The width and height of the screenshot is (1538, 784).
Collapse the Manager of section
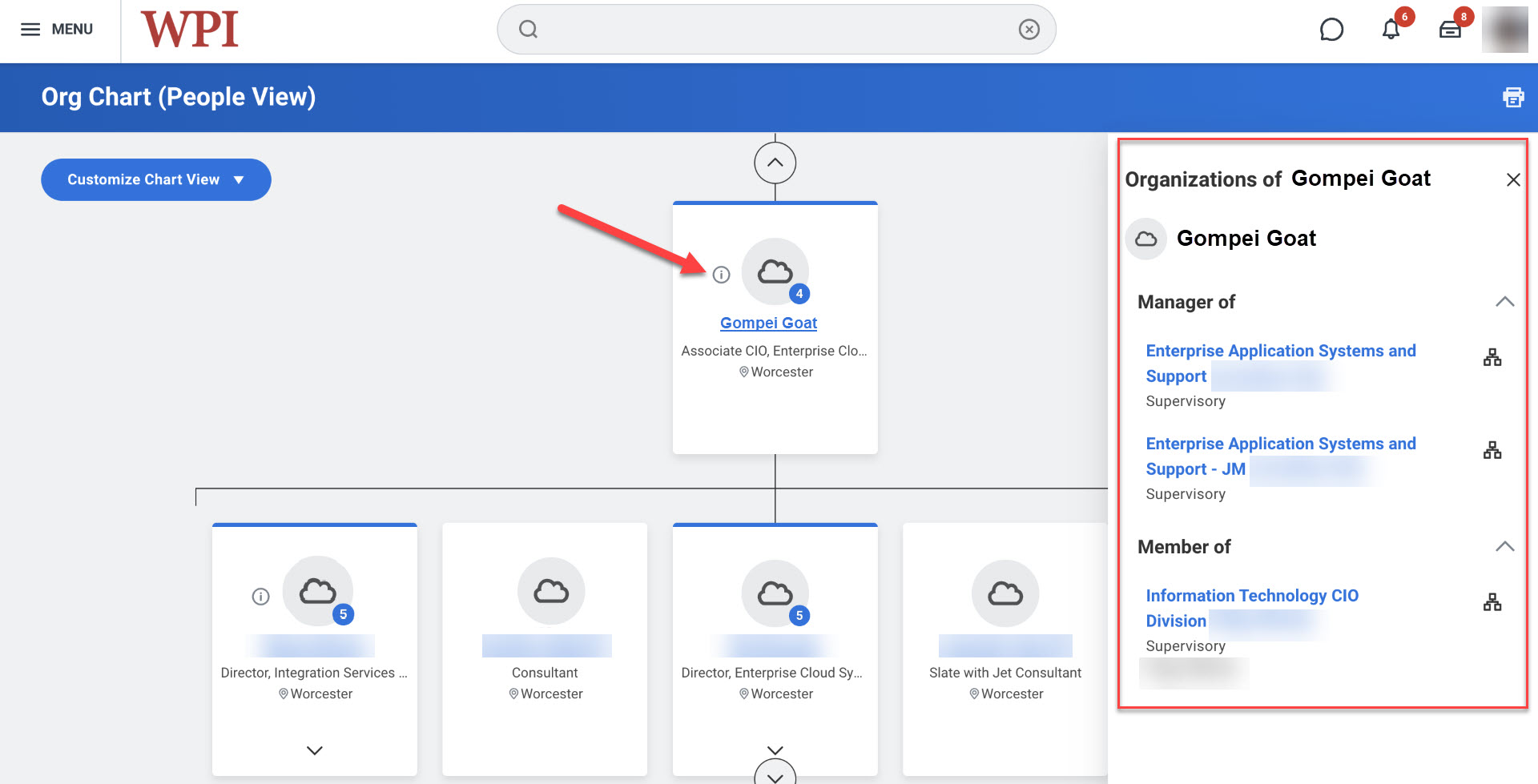(1506, 302)
